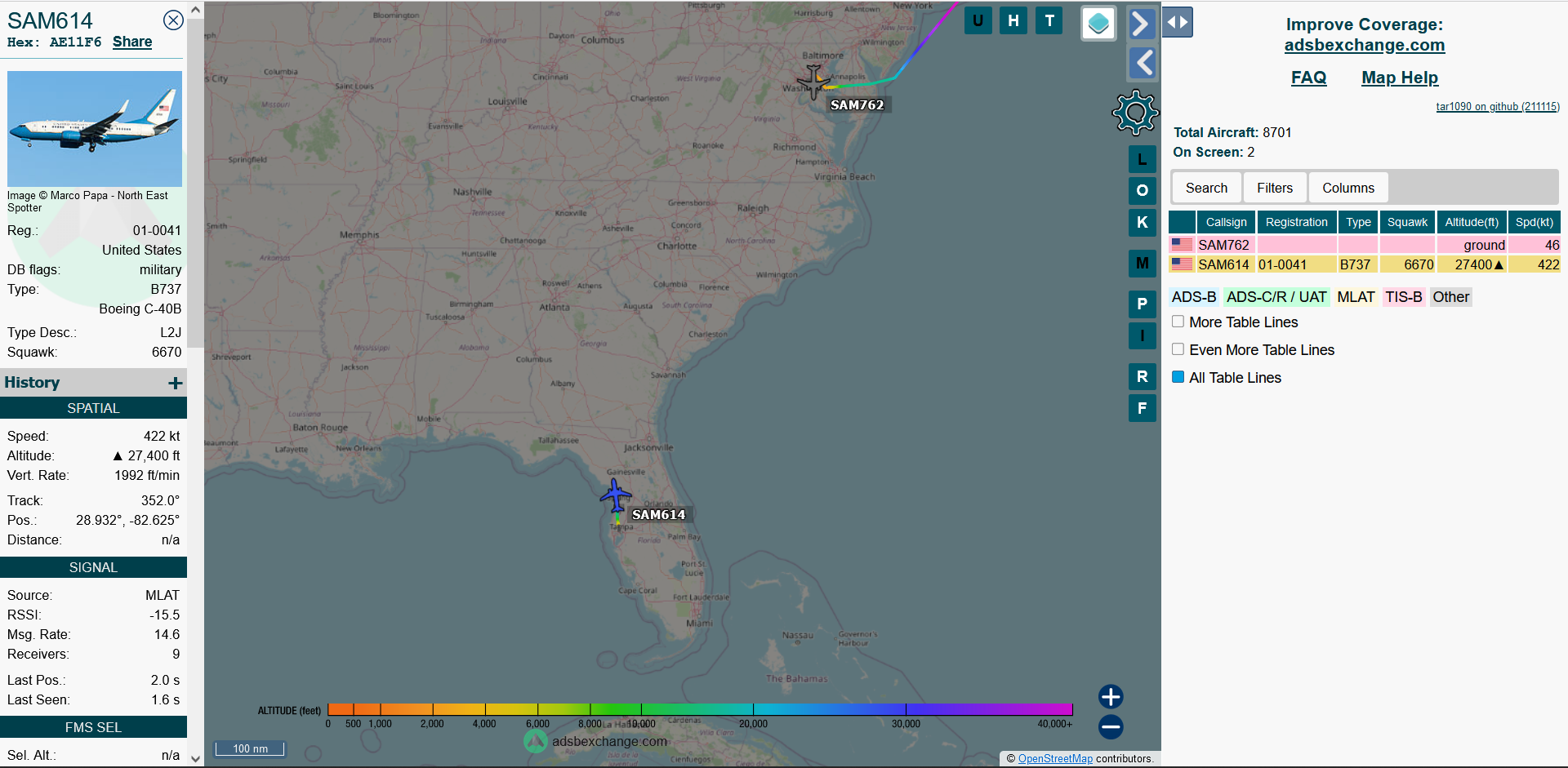The image size is (1568, 768).
Task: Click the left chevron sidebar button
Action: tap(1142, 63)
